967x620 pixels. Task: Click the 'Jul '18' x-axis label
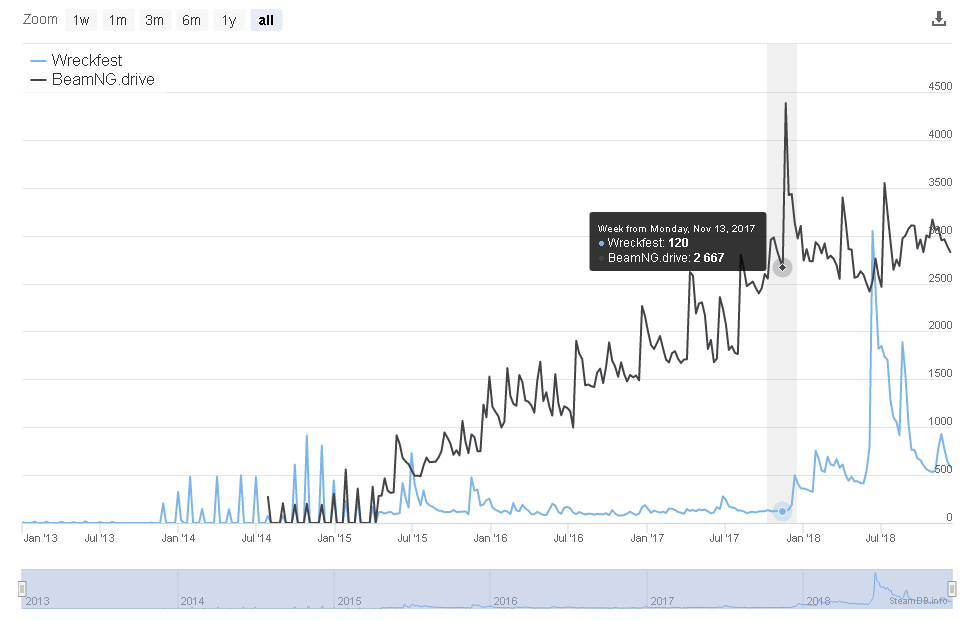(x=880, y=538)
